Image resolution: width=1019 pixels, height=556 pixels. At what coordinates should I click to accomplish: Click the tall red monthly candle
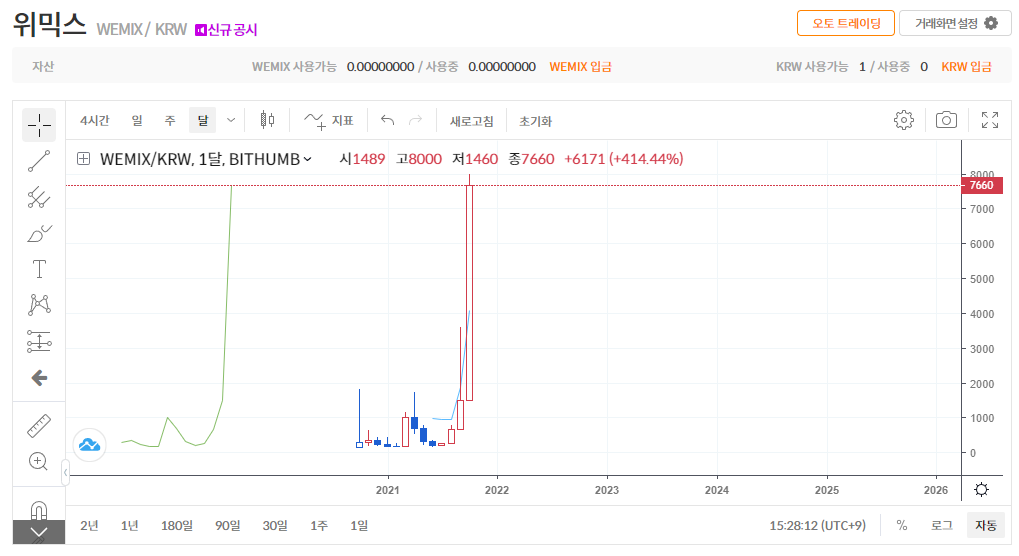pyautogui.click(x=469, y=292)
